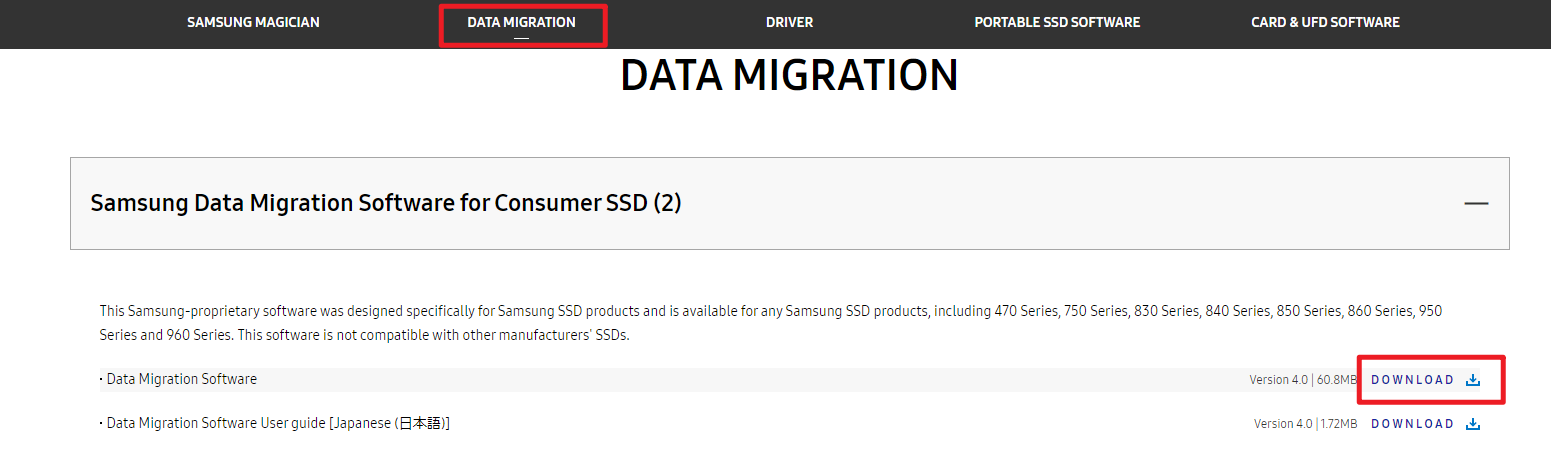Click the 1.72MB file size text

(1338, 424)
